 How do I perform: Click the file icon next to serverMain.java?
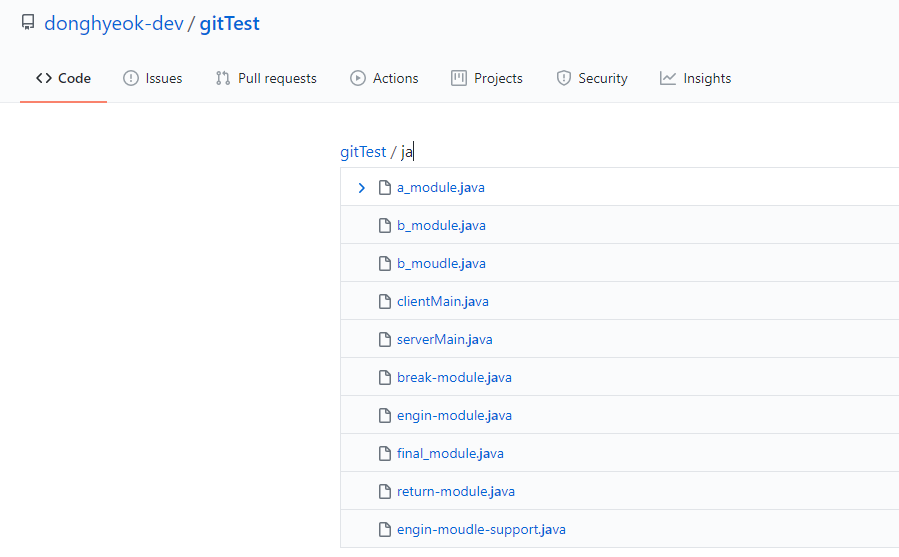[385, 340]
